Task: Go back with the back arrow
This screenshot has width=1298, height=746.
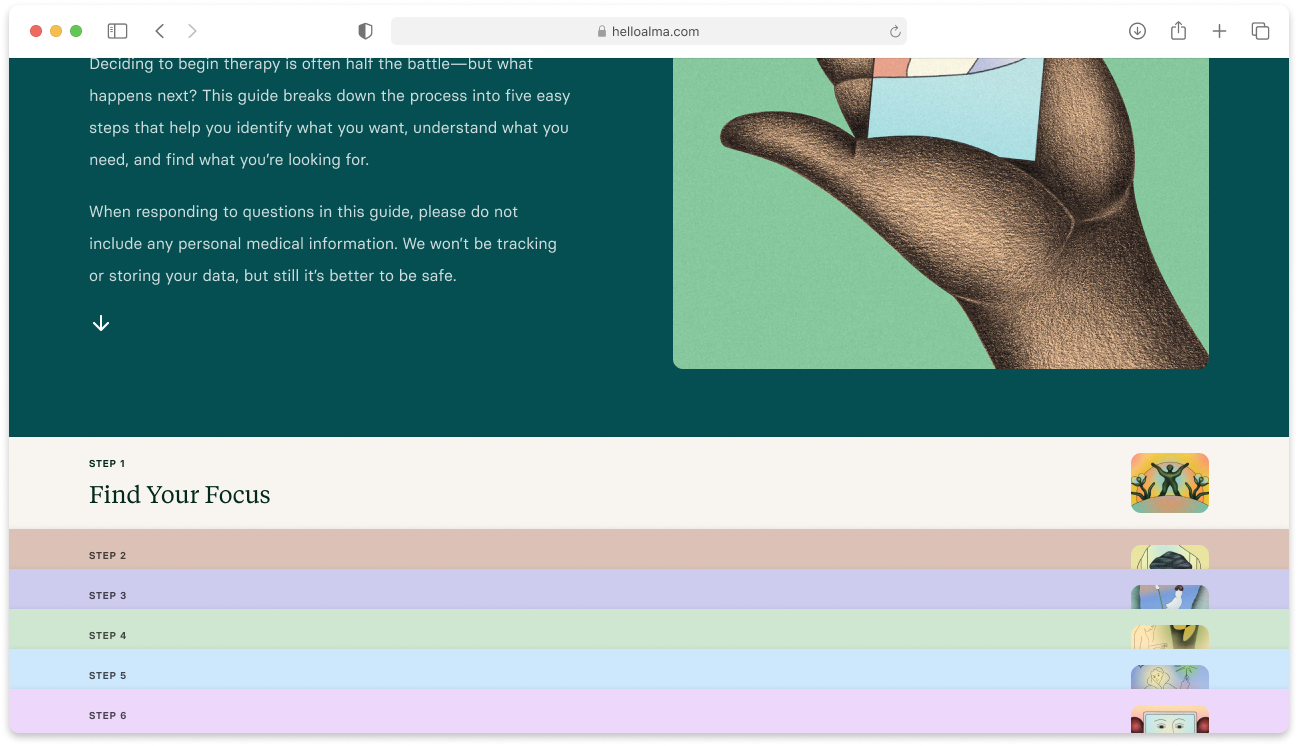Action: tap(159, 31)
